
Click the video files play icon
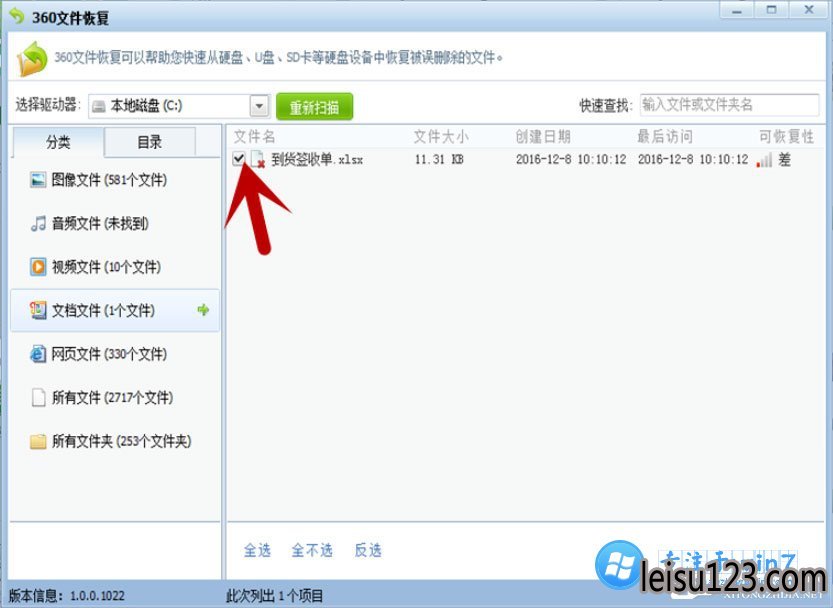[x=38, y=266]
